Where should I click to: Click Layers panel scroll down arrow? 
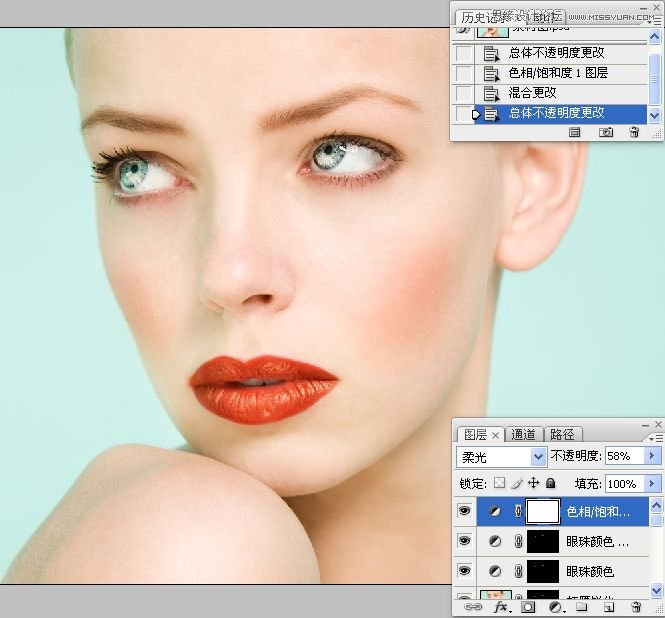[x=656, y=590]
